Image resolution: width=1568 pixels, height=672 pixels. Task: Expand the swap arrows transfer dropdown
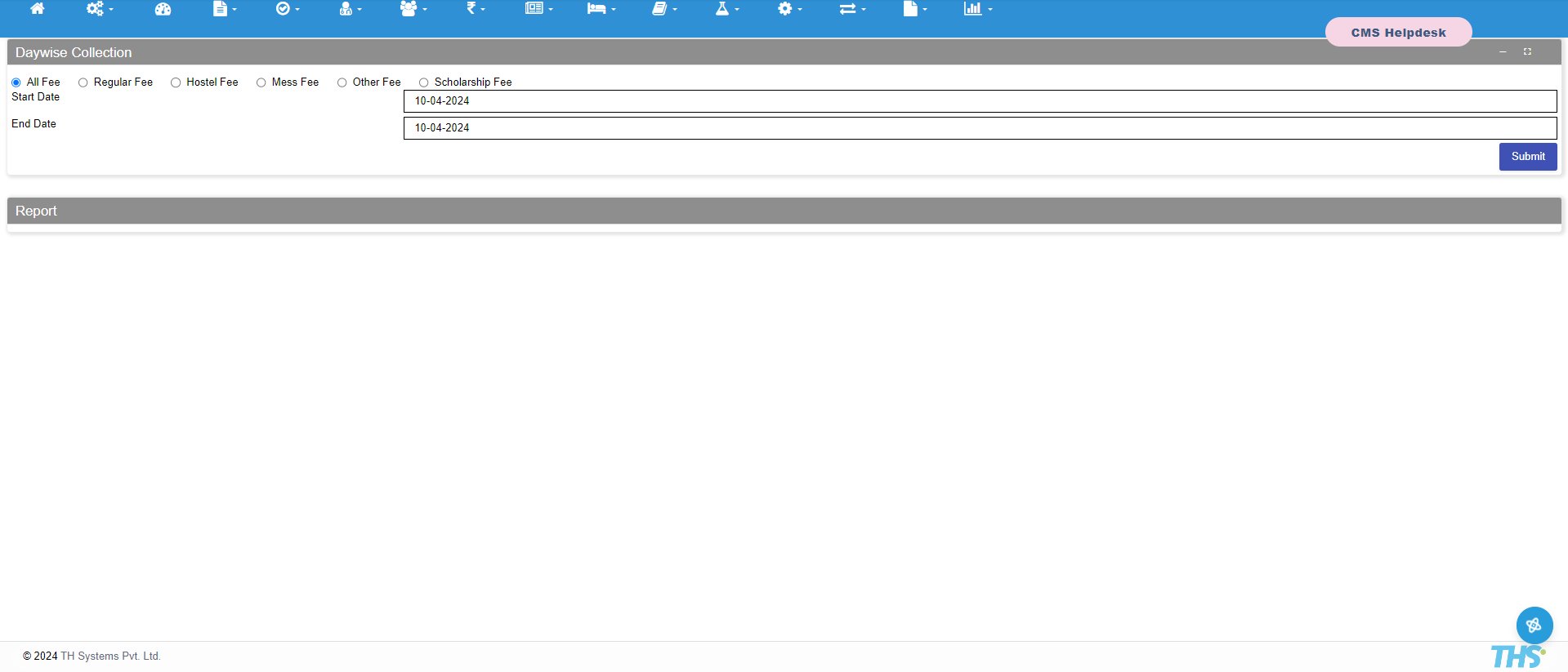pos(851,9)
